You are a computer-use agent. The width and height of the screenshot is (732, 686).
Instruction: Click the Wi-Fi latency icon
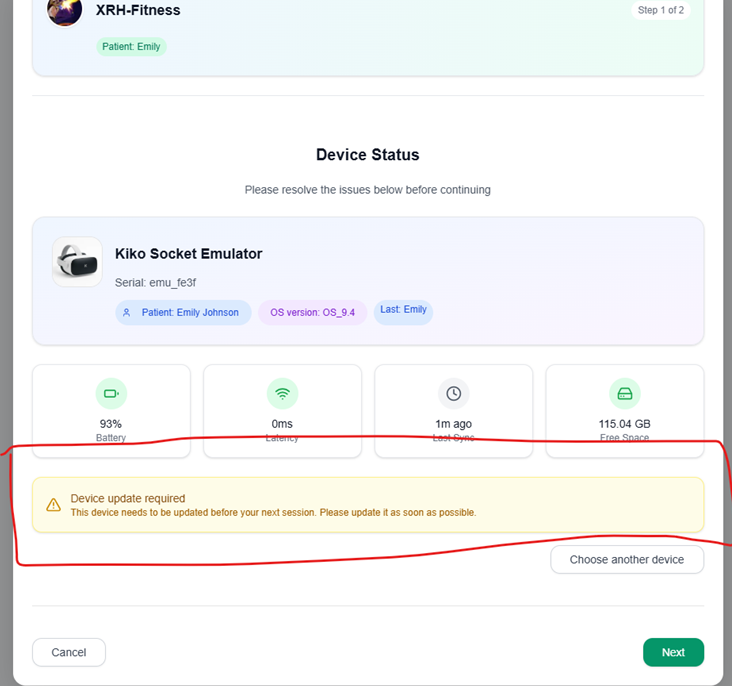[282, 394]
